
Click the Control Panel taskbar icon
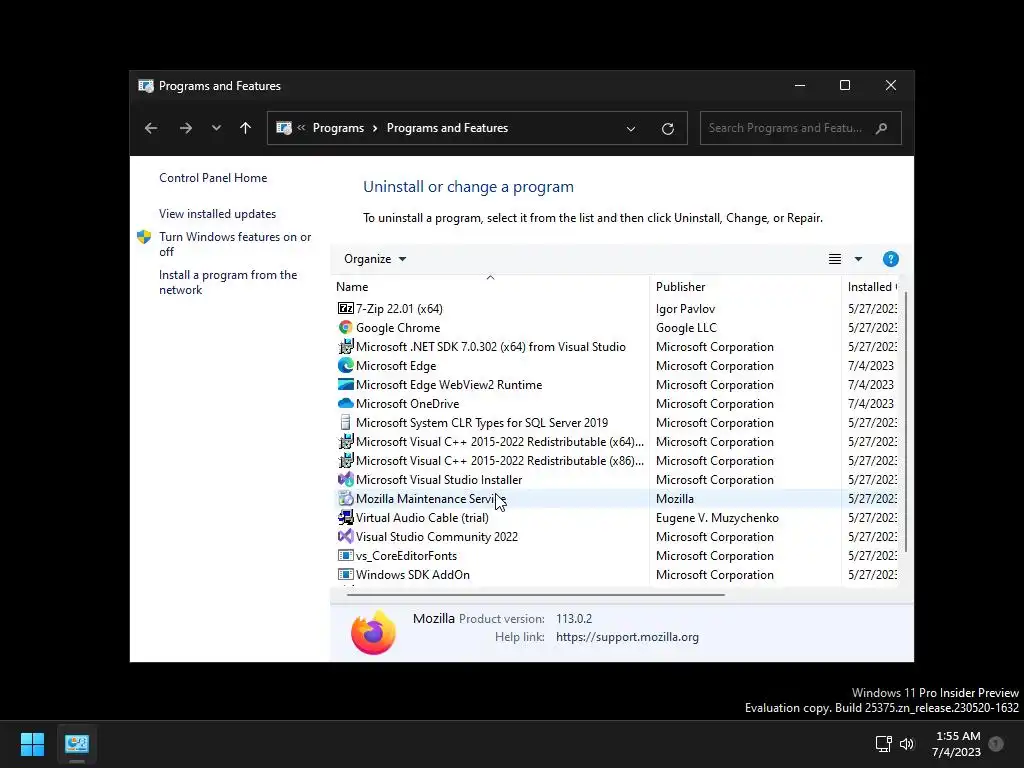tap(77, 743)
